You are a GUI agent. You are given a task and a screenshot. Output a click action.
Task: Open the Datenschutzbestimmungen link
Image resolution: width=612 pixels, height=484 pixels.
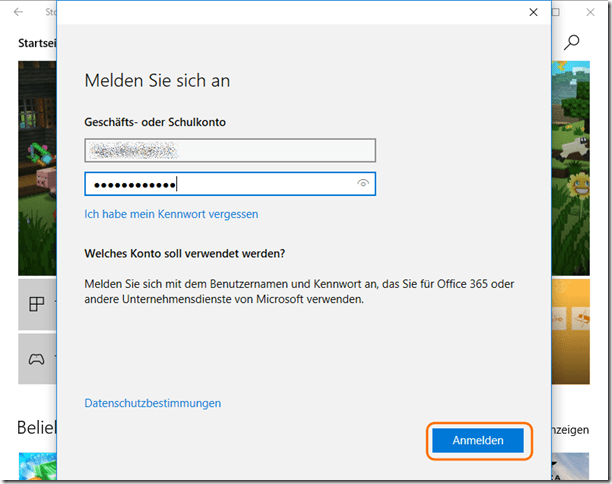click(x=153, y=403)
